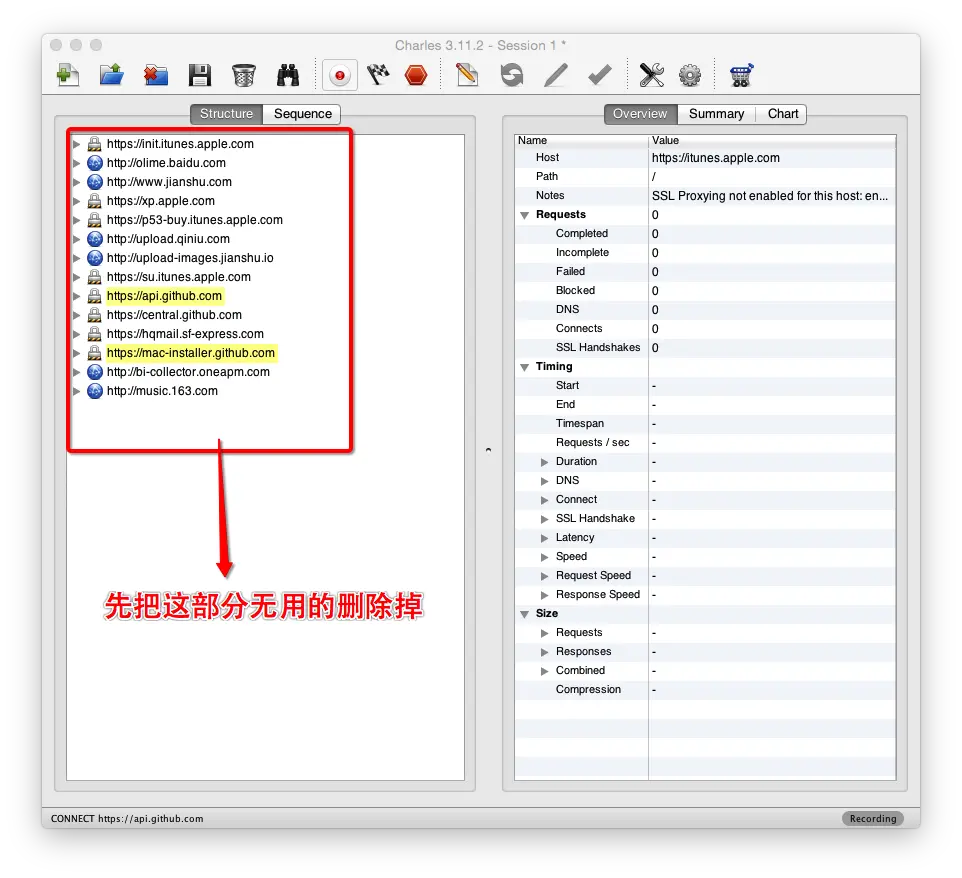Expand the Responses size row
Viewport: 962px width, 878px height.
(x=544, y=652)
